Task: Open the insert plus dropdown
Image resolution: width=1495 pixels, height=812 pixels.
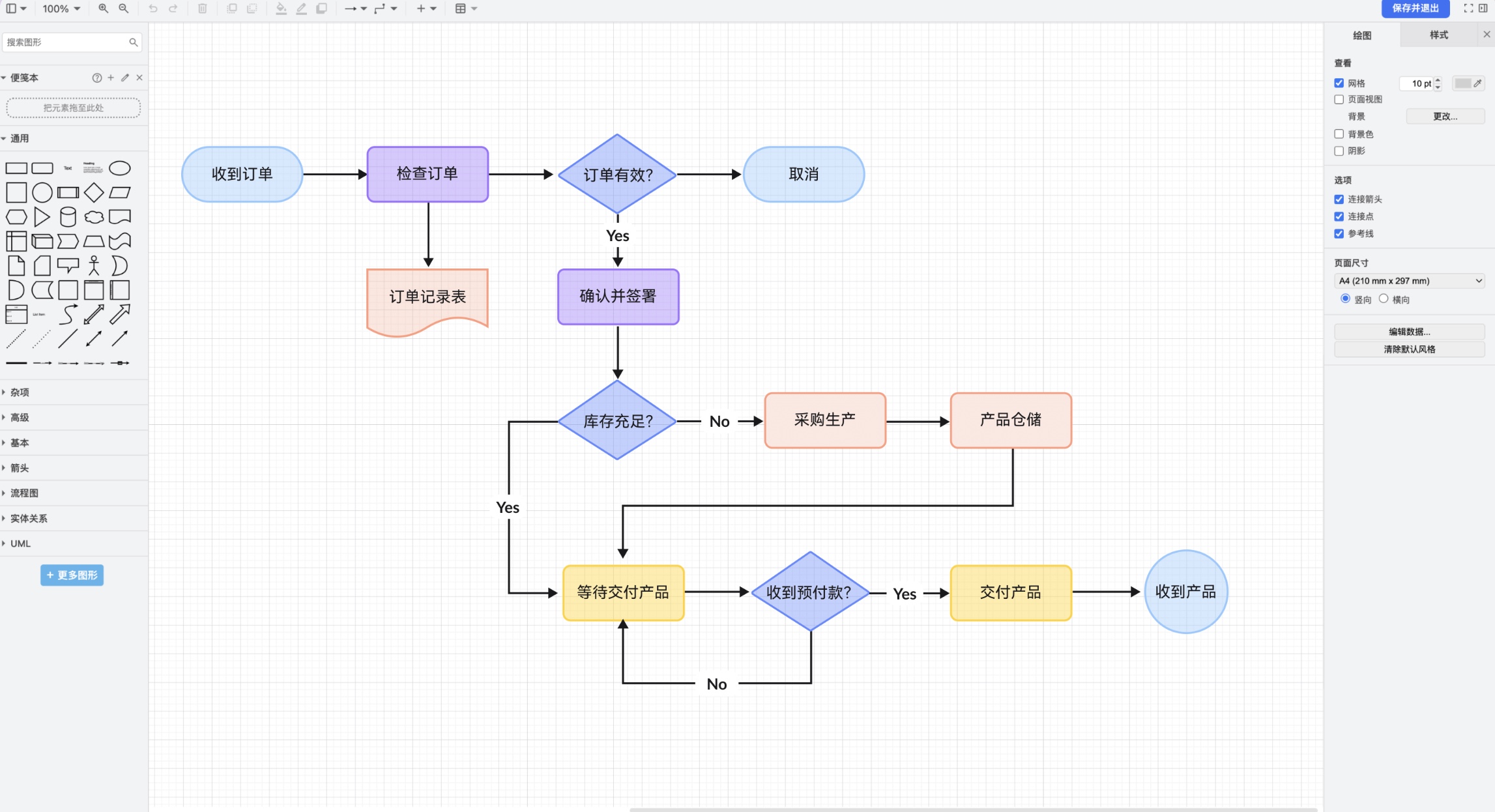Action: coord(426,8)
